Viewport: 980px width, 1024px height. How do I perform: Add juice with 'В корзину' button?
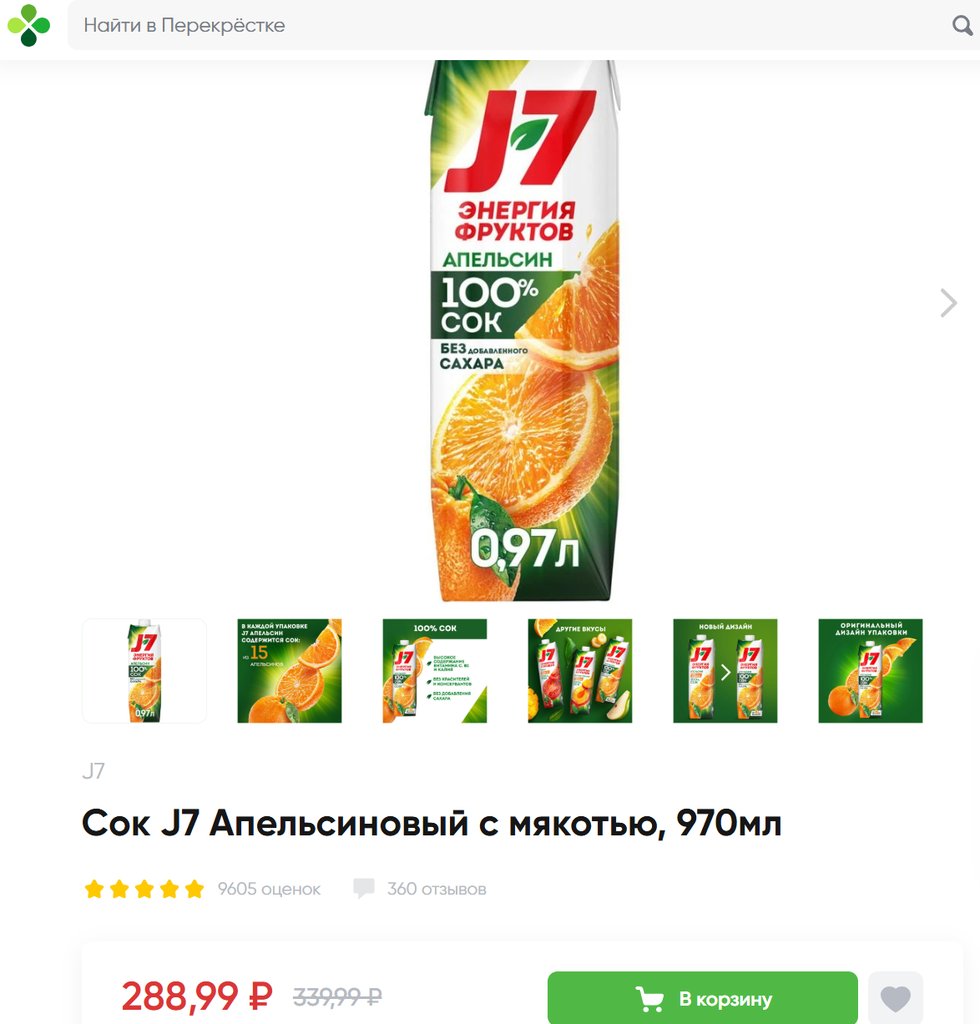point(703,999)
